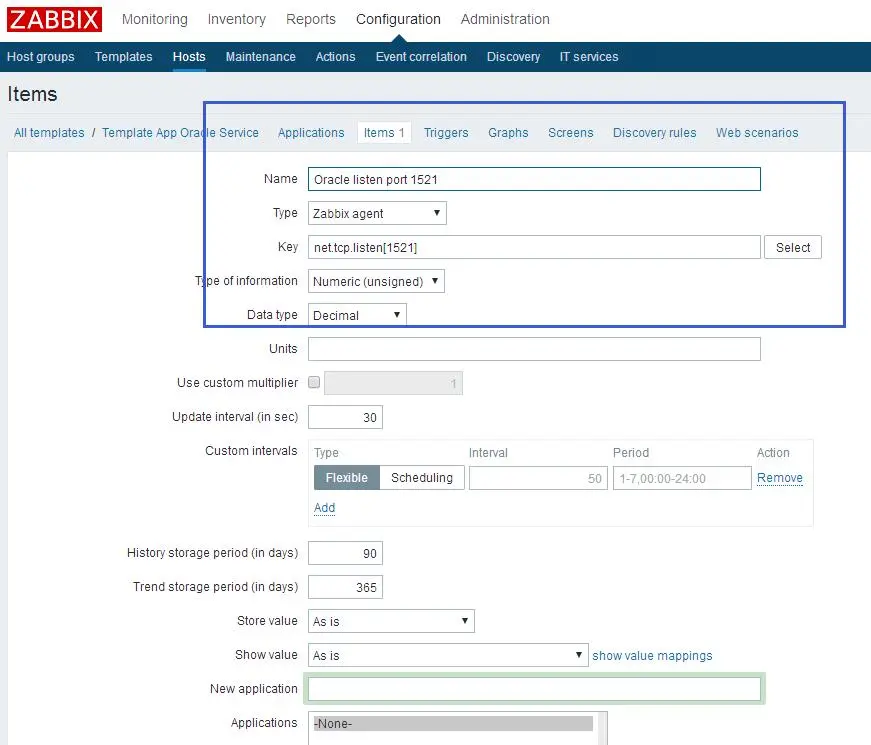The height and width of the screenshot is (745, 871).
Task: Expand the Store value dropdown
Action: tap(391, 621)
